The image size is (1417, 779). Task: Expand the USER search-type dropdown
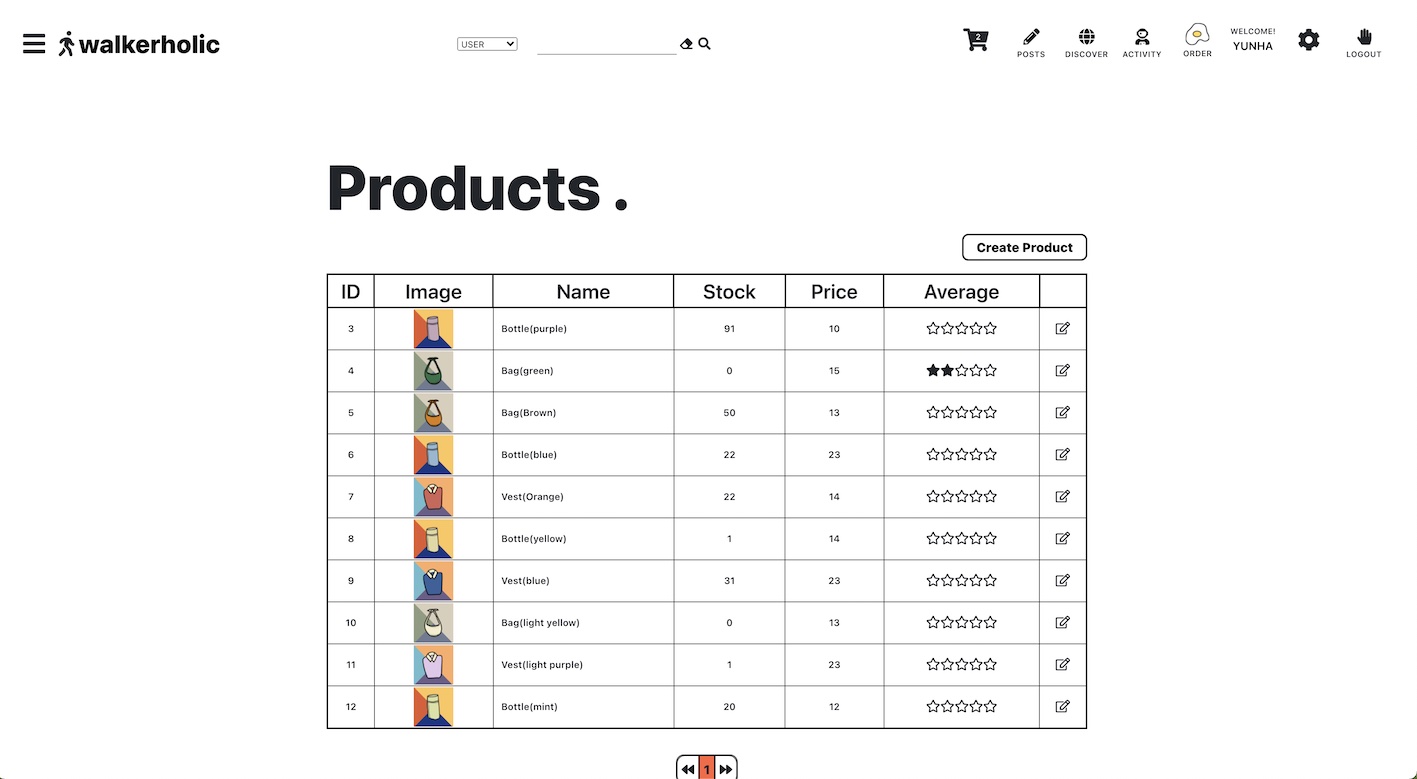point(487,44)
